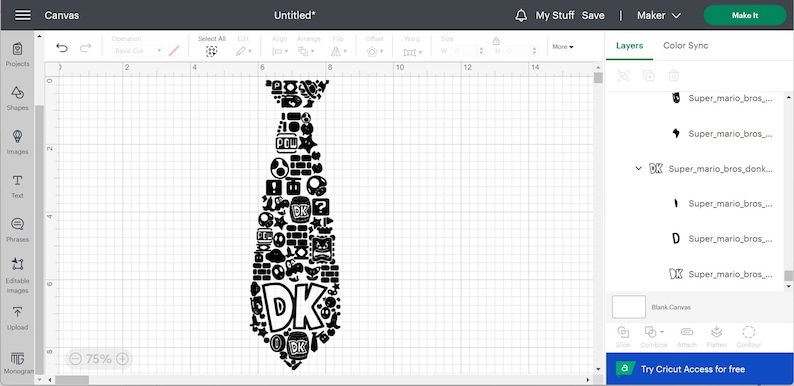Open the notifications bell

(x=521, y=15)
